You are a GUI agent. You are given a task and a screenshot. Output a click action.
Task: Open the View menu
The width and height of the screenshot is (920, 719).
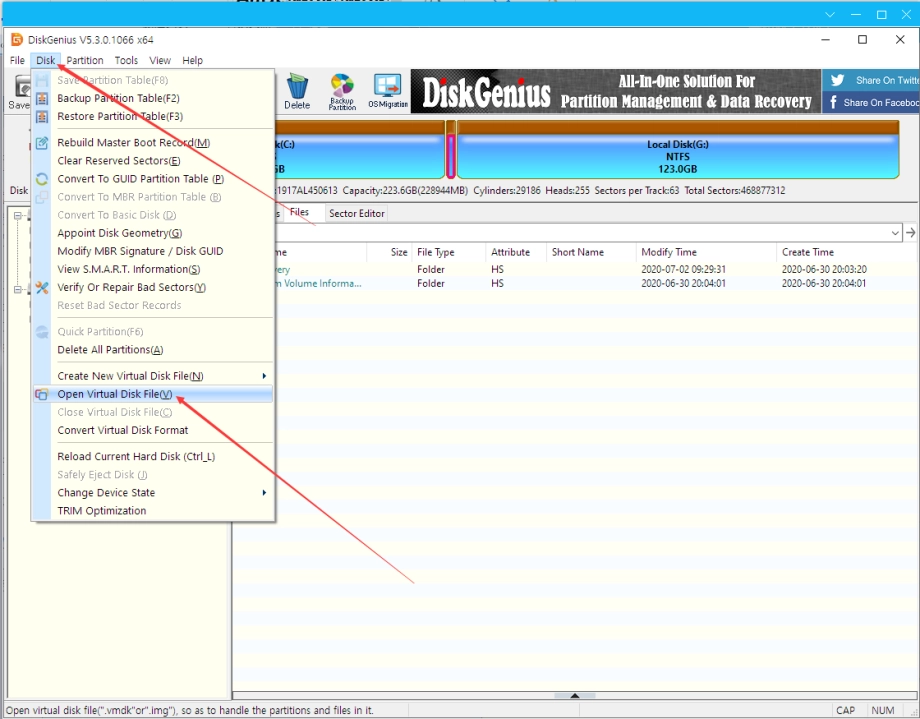pos(160,60)
